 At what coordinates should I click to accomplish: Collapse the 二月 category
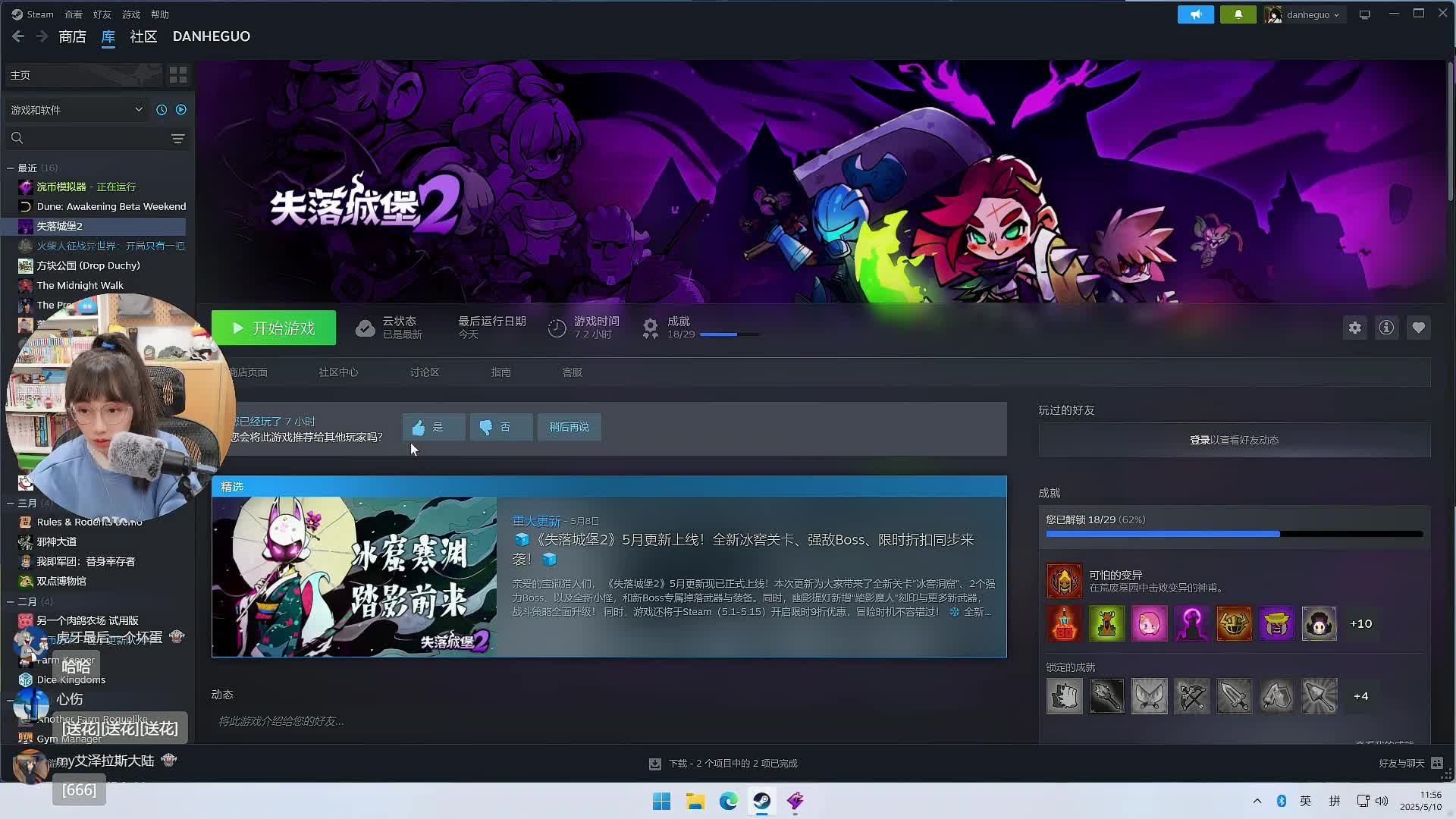coord(11,601)
